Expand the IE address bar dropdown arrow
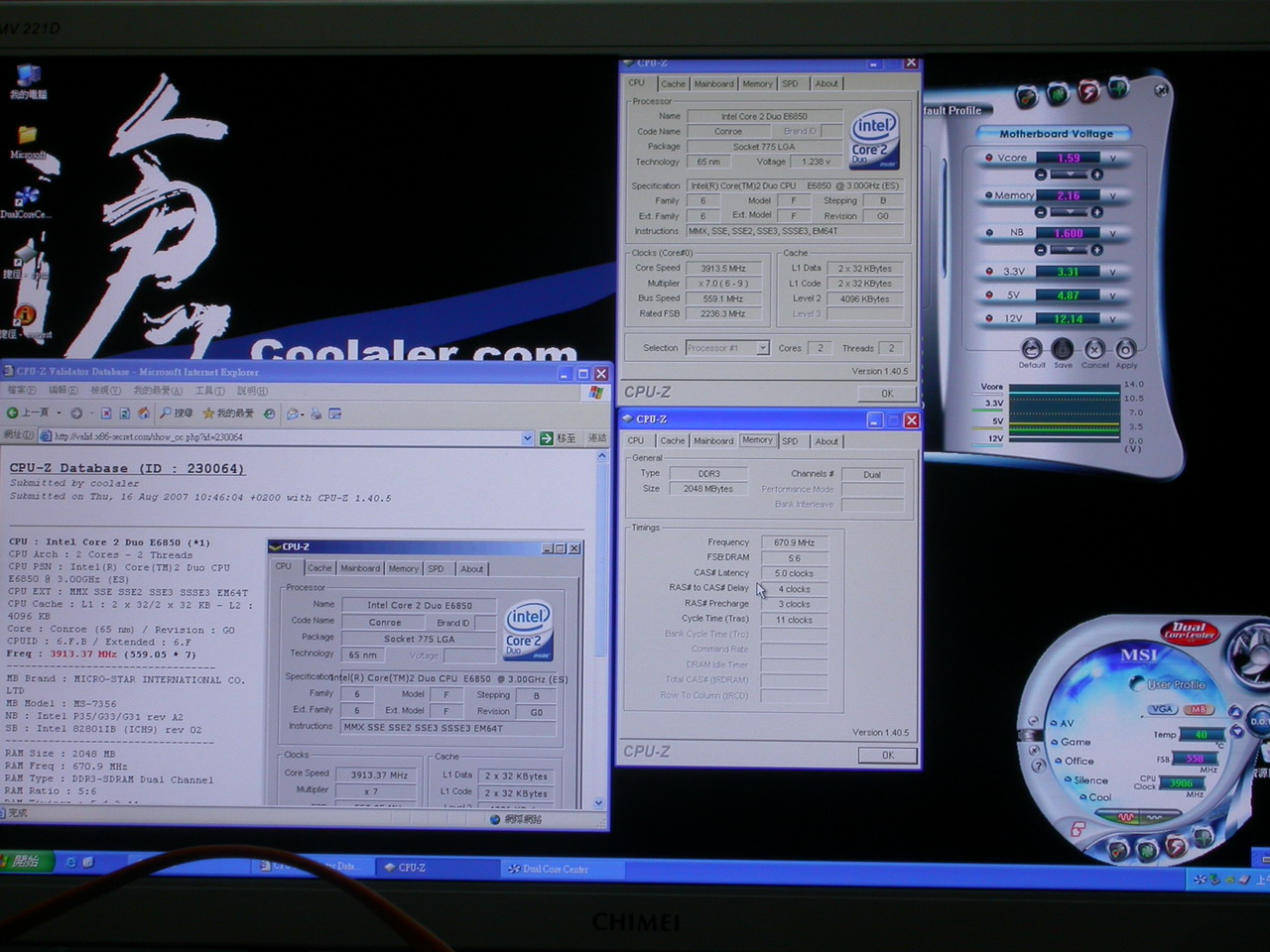 point(527,437)
